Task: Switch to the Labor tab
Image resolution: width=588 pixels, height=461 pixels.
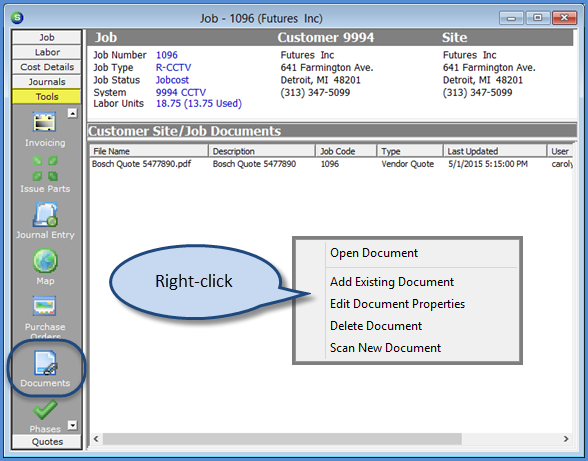Action: (47, 52)
